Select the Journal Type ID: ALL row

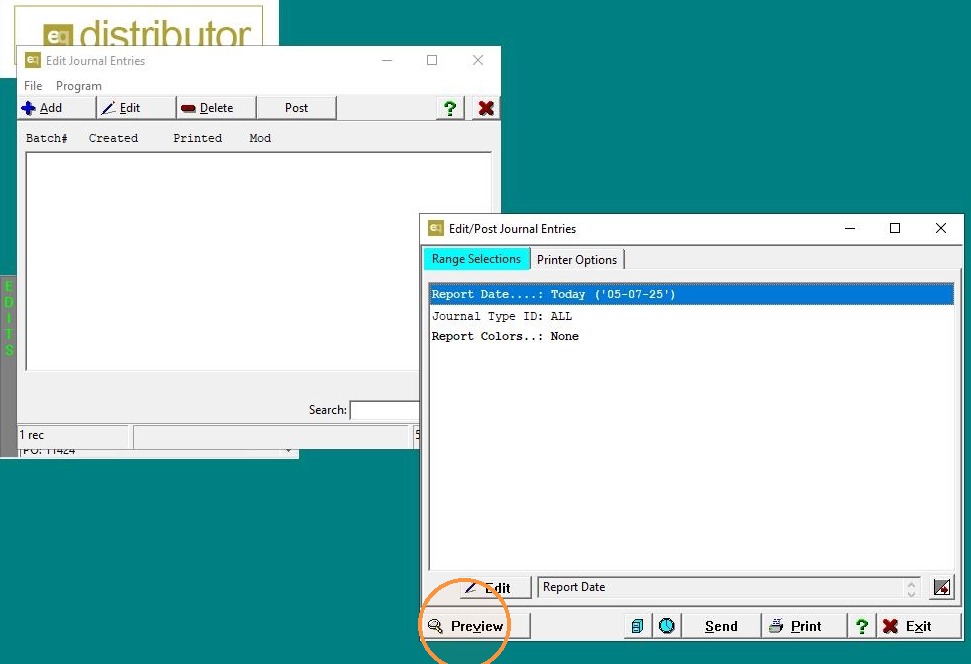691,316
